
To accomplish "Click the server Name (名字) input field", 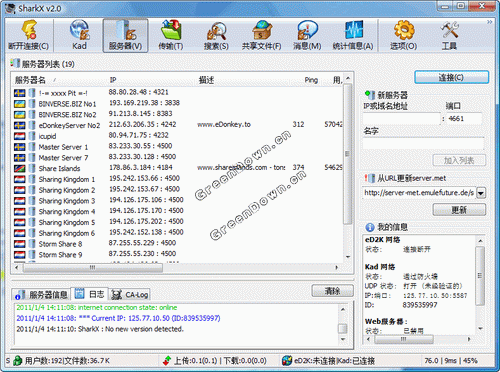I will pos(423,144).
